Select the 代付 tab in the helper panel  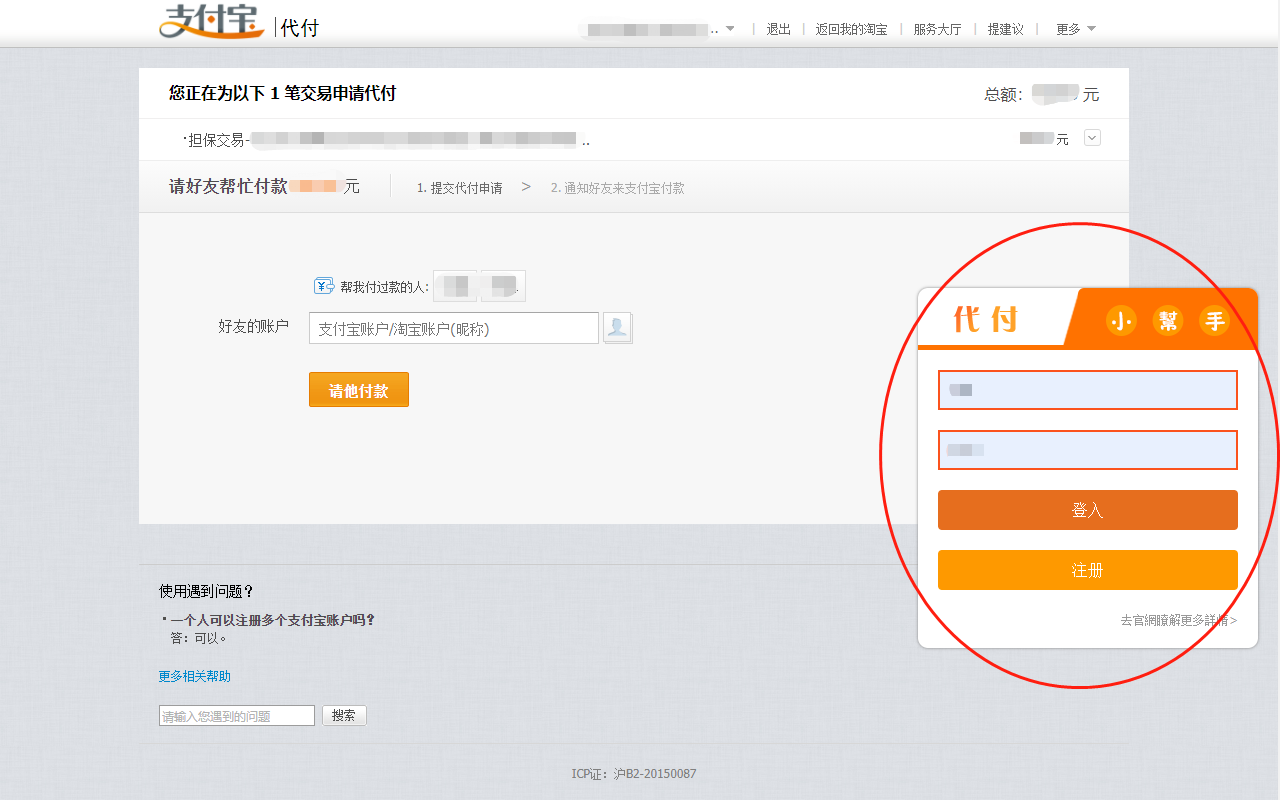coord(986,319)
